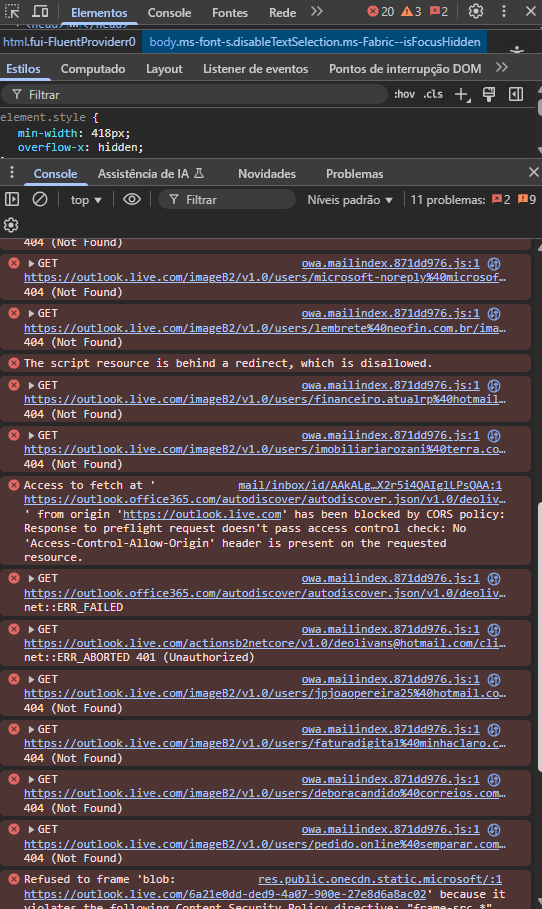Screen dimensions: 542x909
Task: Open the DevTools three-dot customize menu
Action: click(x=504, y=11)
